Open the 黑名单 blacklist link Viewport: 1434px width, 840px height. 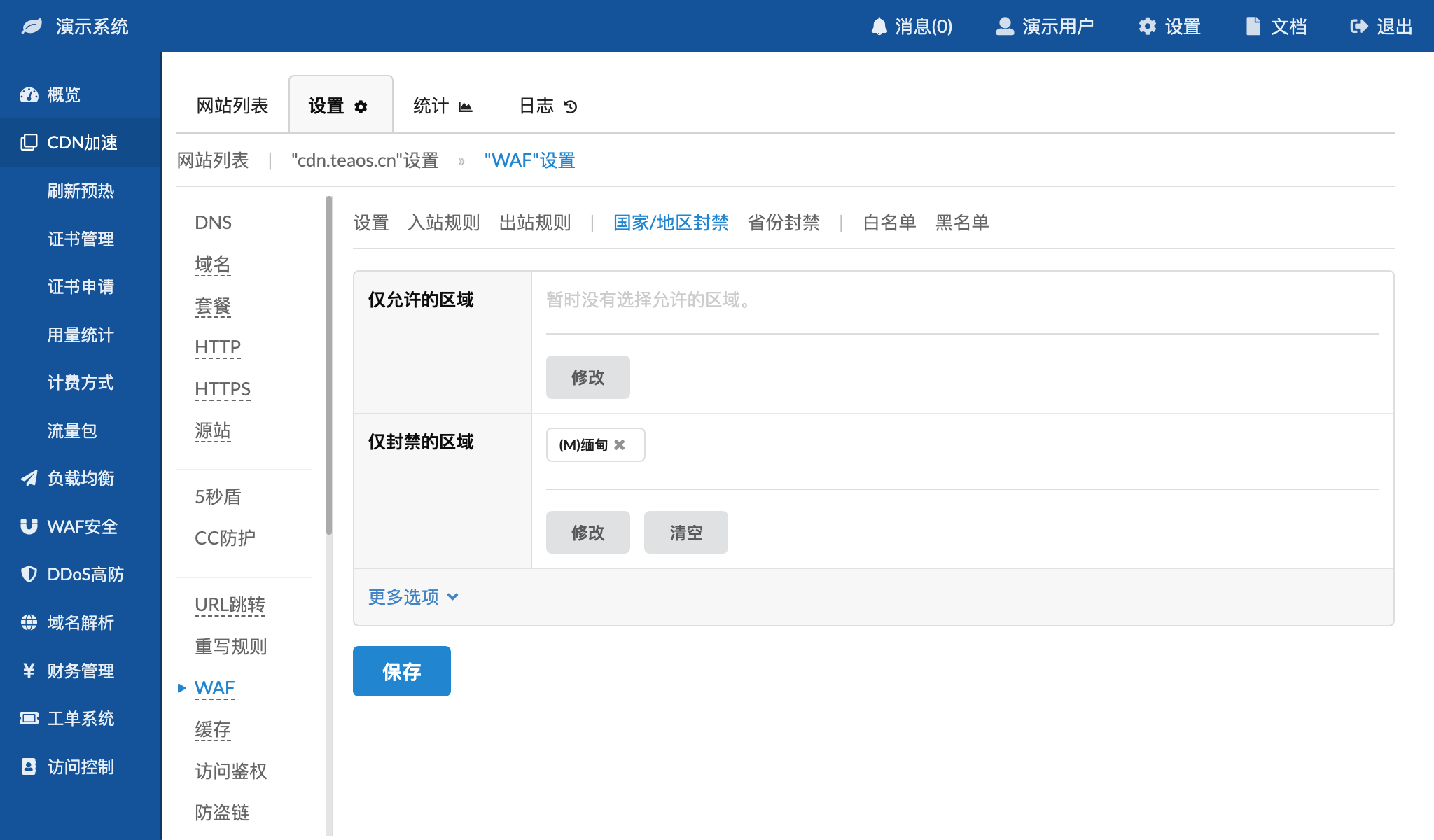(x=961, y=223)
